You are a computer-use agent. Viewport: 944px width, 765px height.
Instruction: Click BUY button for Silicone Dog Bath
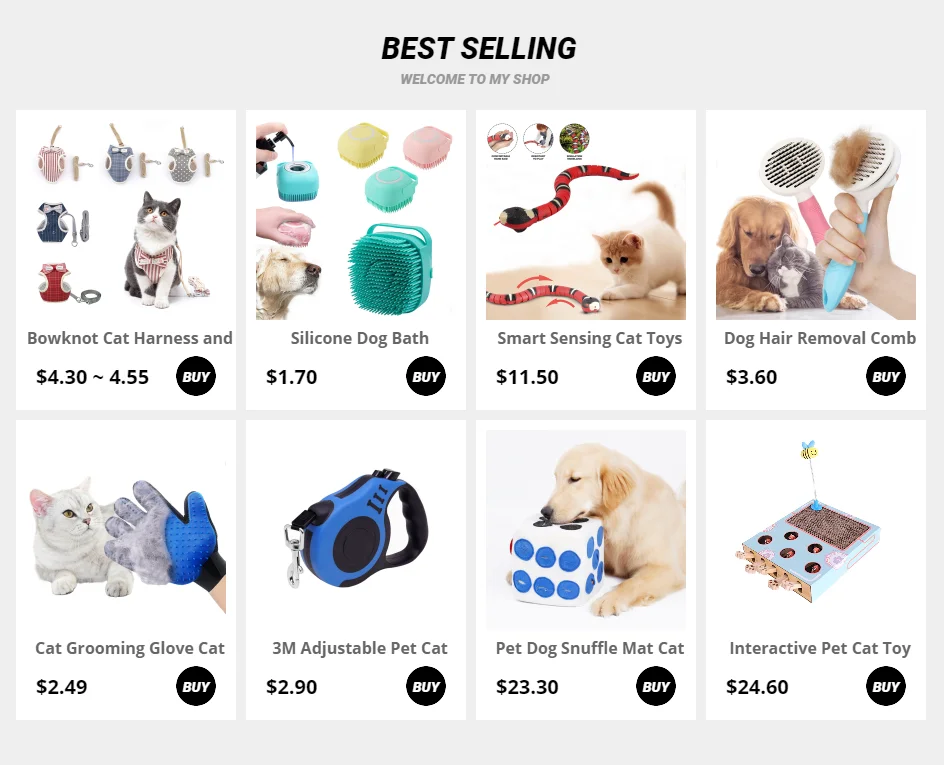pyautogui.click(x=426, y=377)
